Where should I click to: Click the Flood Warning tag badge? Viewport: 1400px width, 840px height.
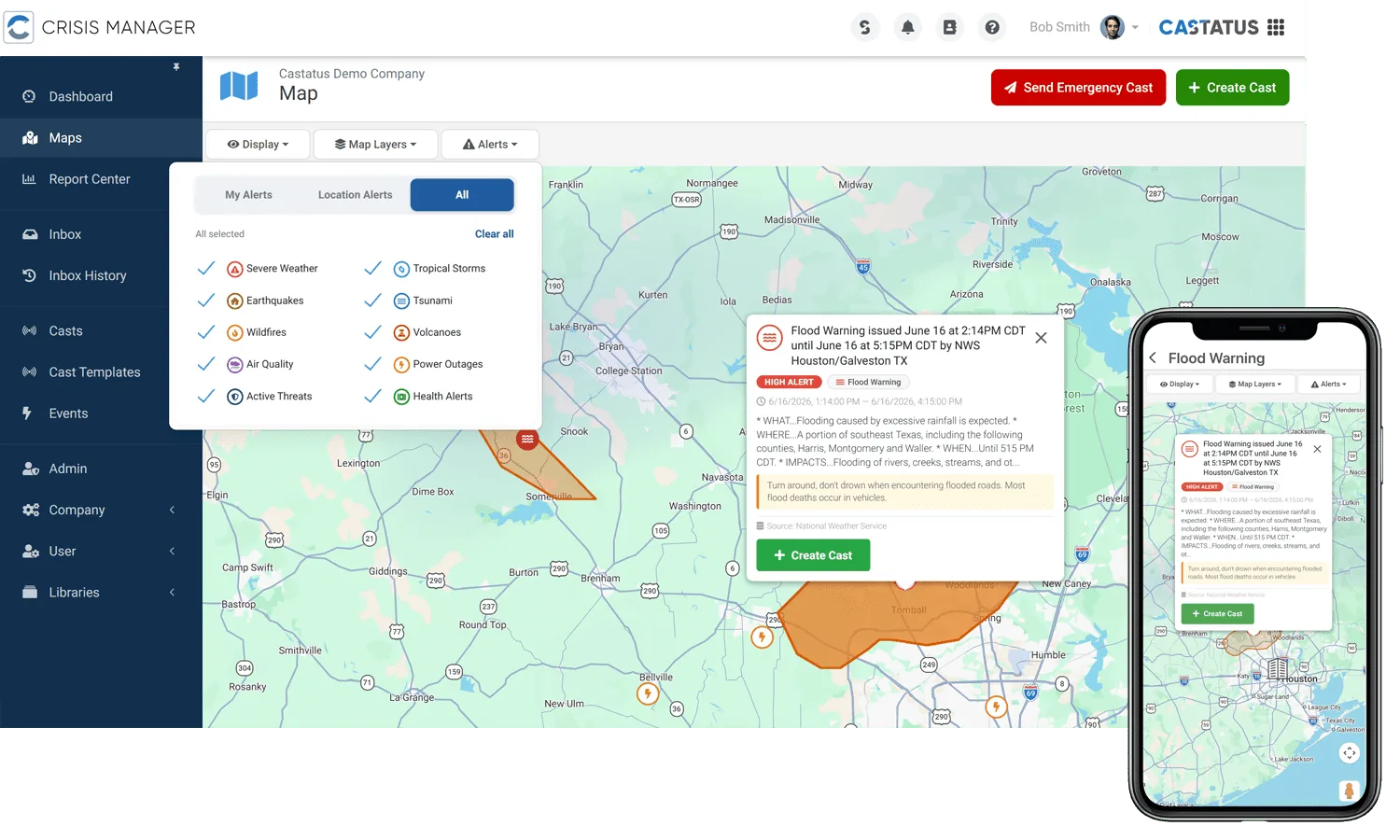868,382
